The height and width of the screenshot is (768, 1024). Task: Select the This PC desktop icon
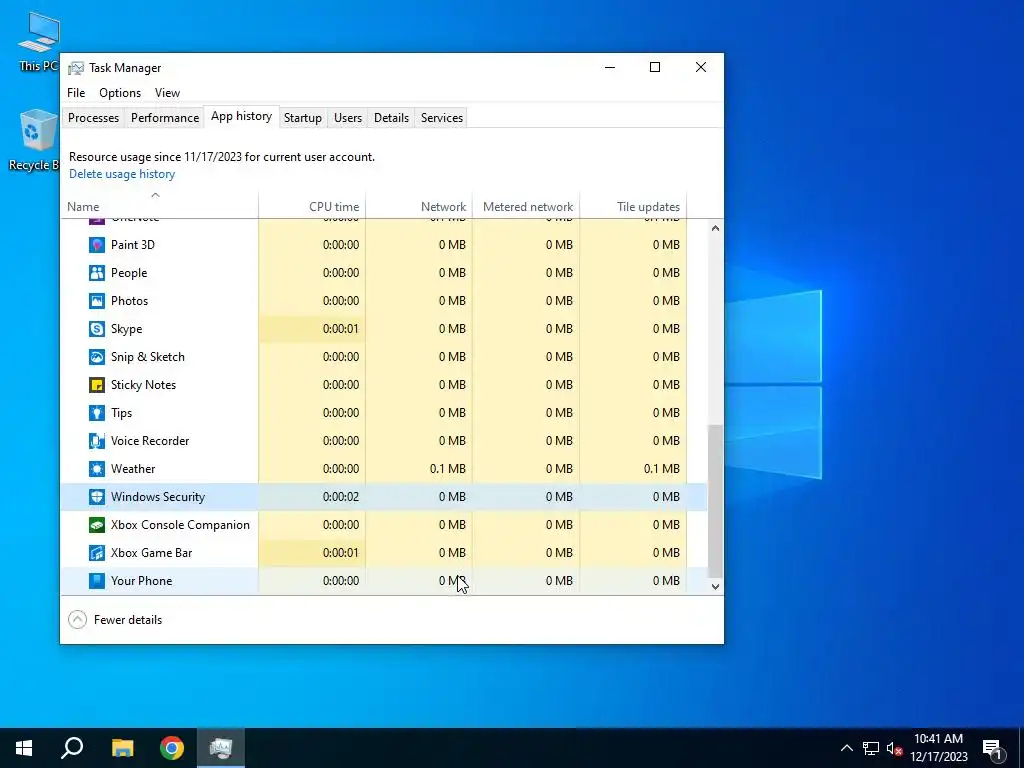38,42
